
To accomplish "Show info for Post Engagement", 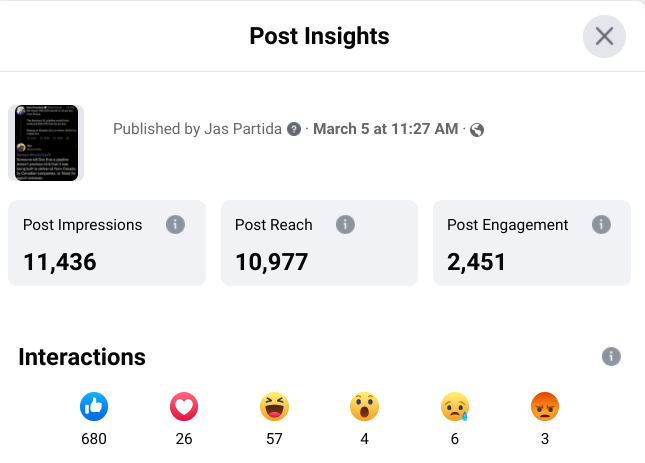I will 601,224.
